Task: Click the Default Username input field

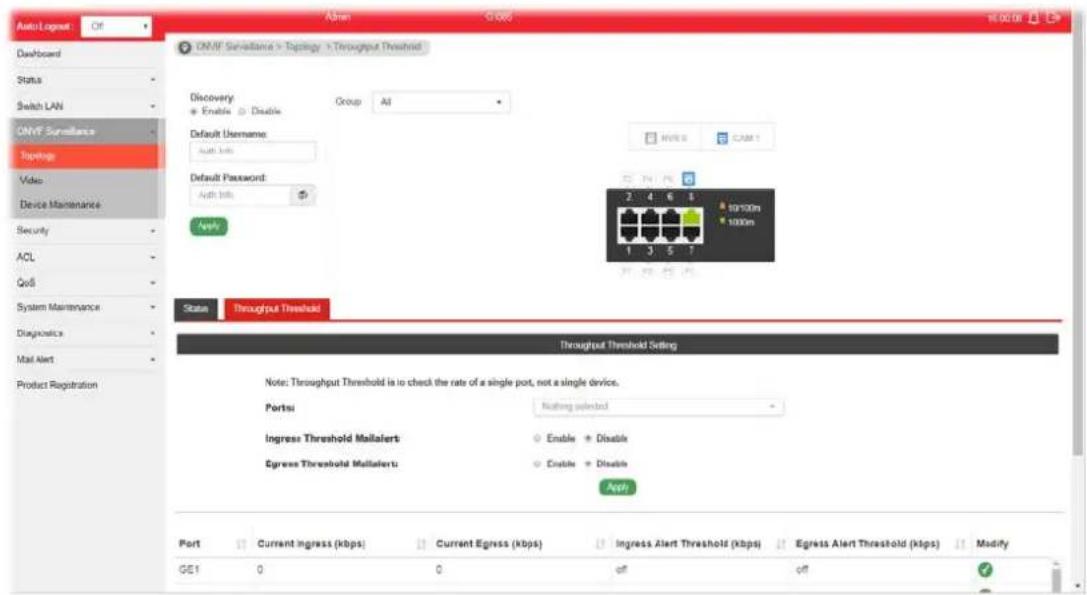Action: click(x=253, y=151)
